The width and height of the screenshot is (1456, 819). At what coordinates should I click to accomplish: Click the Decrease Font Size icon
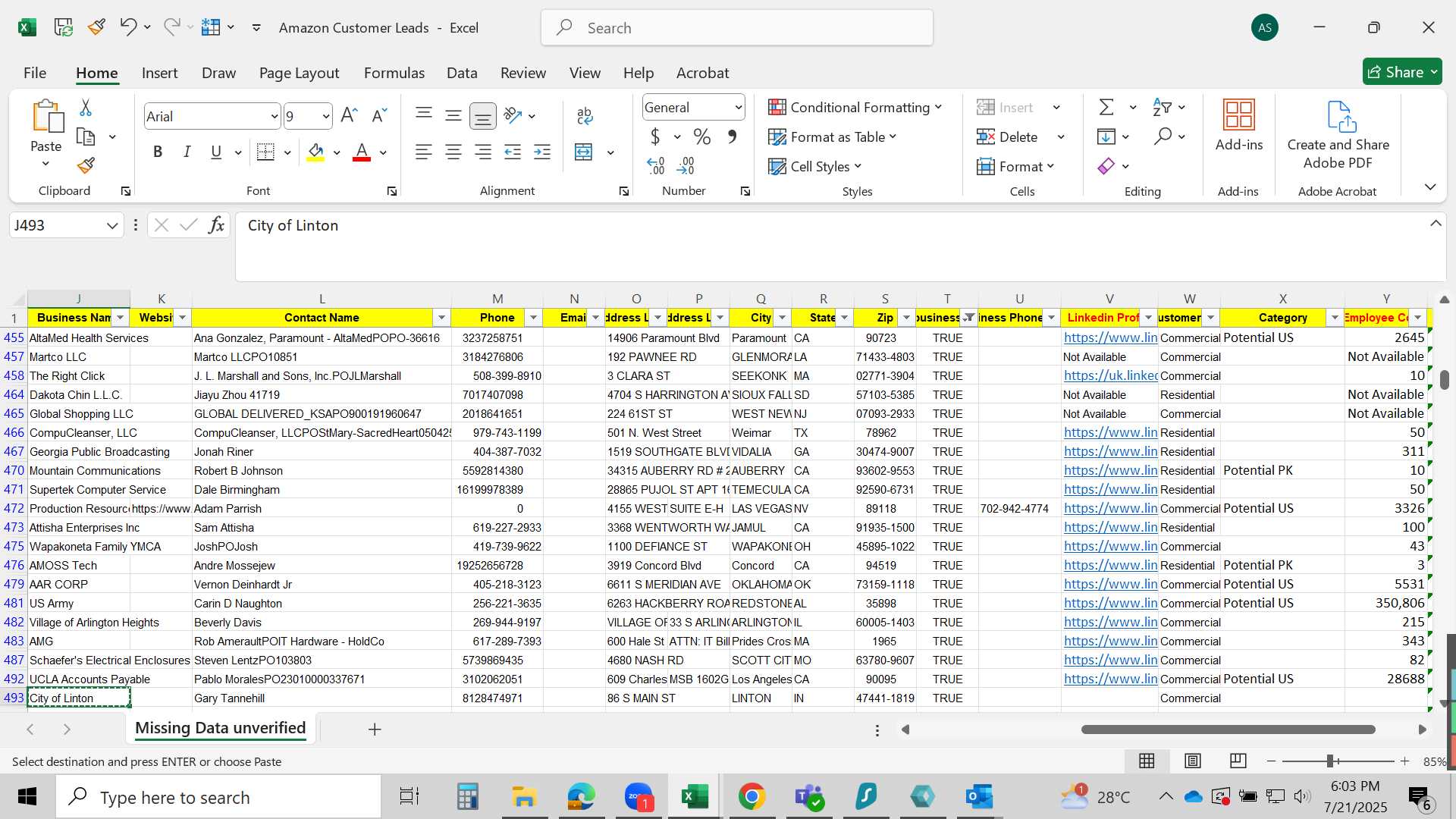[x=378, y=115]
